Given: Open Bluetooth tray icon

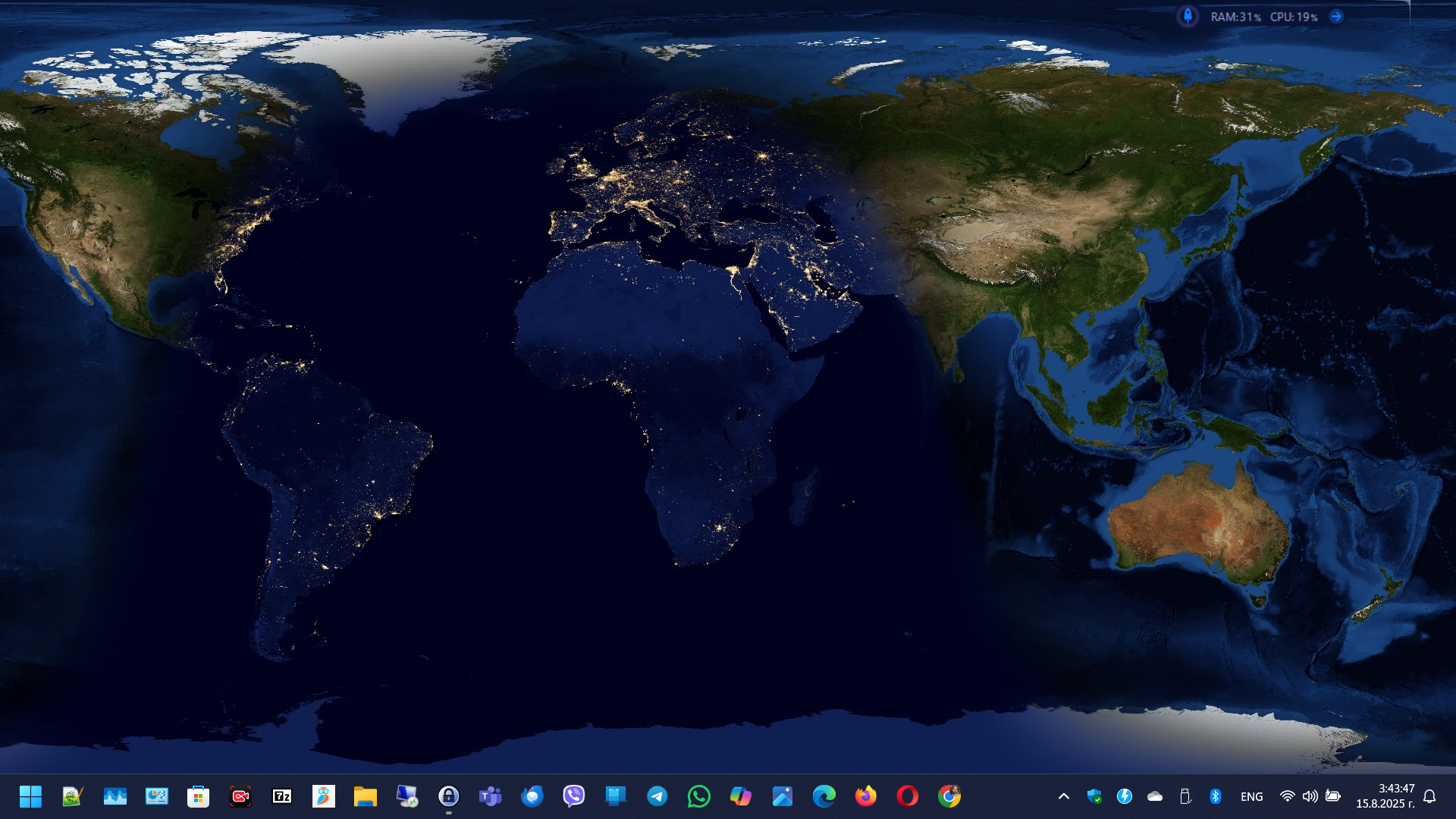Looking at the screenshot, I should [1215, 796].
